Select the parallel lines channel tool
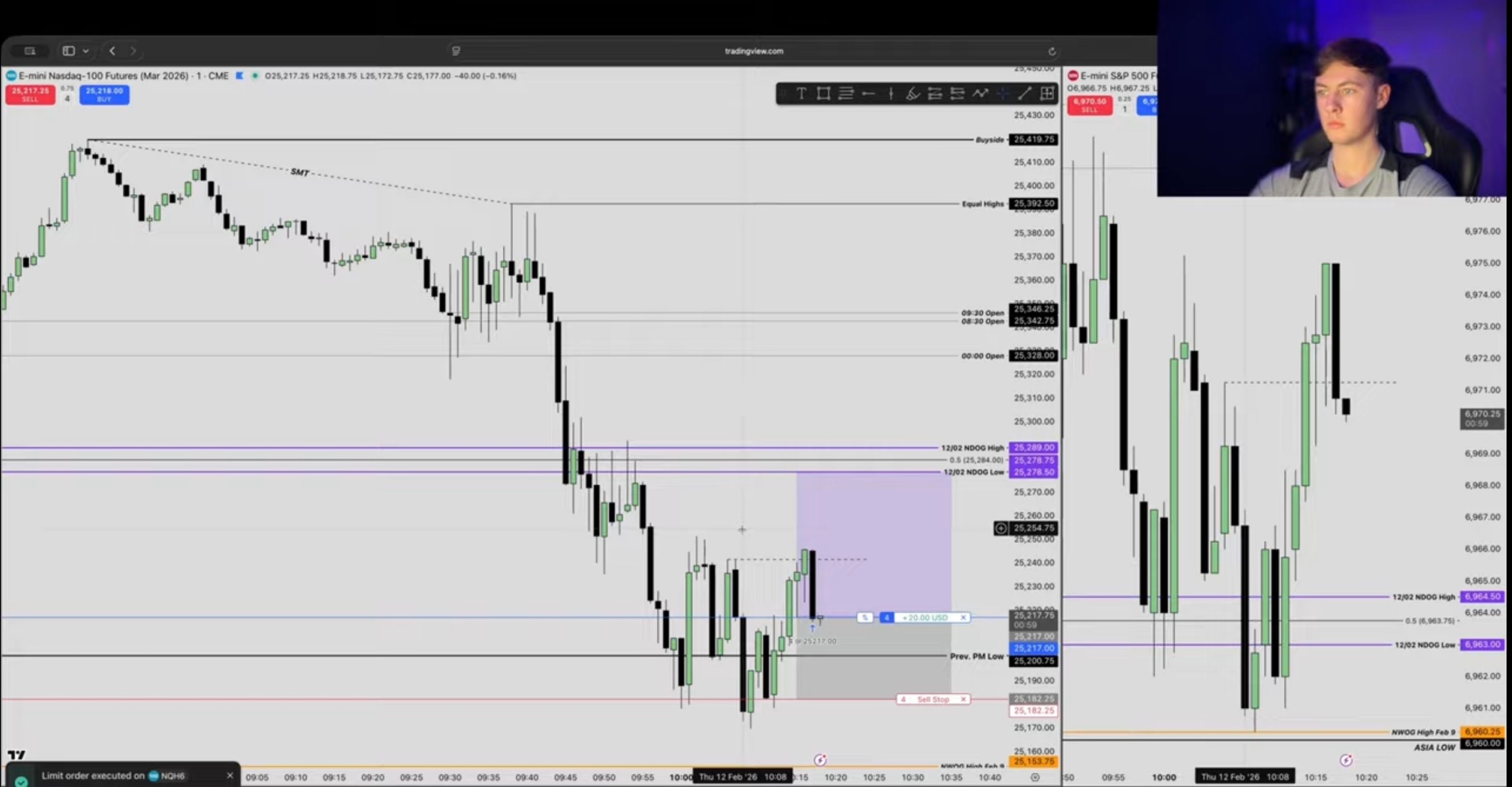Image resolution: width=1512 pixels, height=787 pixels. [x=846, y=93]
